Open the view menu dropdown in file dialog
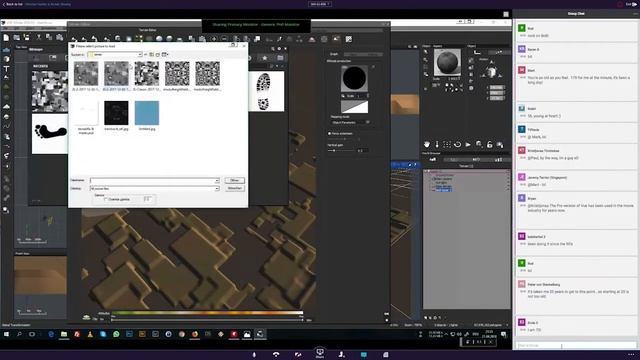 pyautogui.click(x=165, y=54)
